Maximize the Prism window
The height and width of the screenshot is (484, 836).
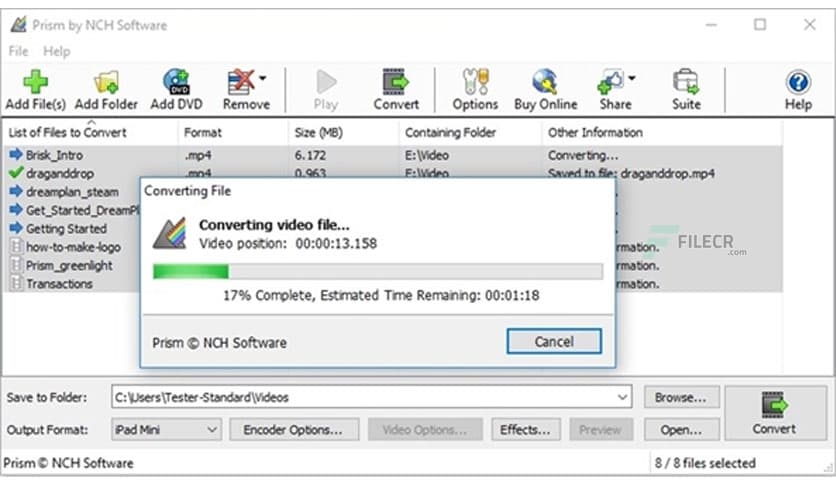[x=760, y=25]
